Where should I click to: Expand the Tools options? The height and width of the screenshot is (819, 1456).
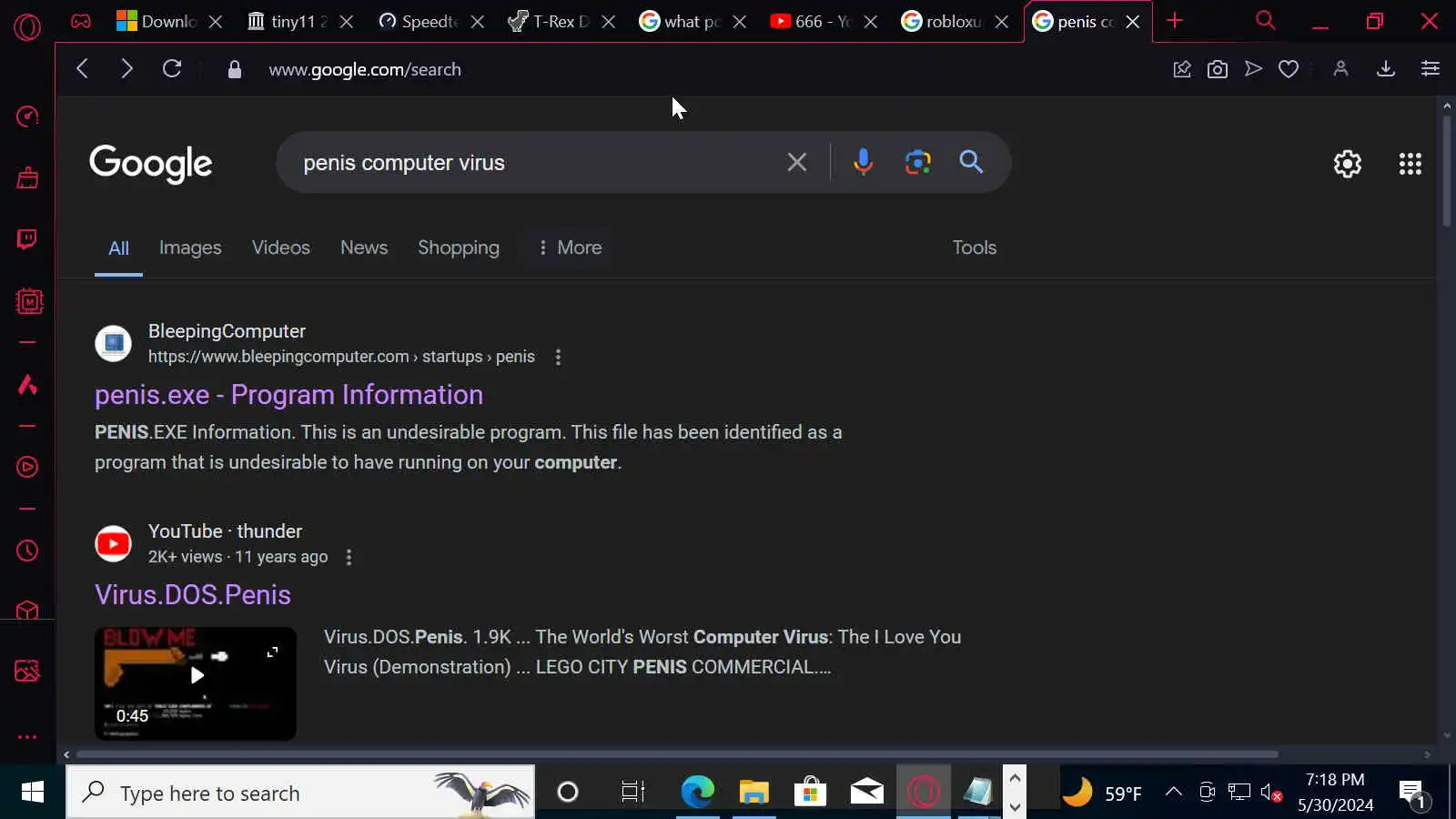pyautogui.click(x=975, y=248)
